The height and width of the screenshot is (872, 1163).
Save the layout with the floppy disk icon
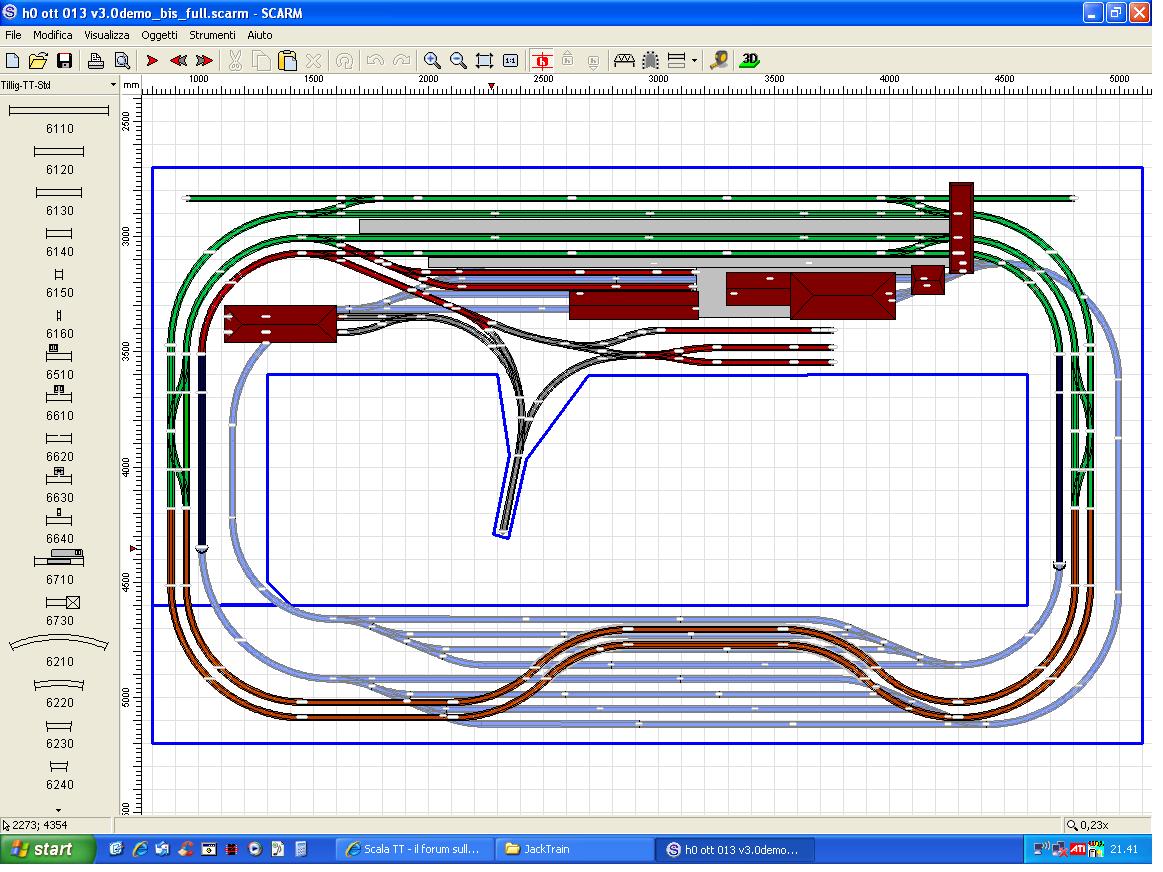[65, 61]
